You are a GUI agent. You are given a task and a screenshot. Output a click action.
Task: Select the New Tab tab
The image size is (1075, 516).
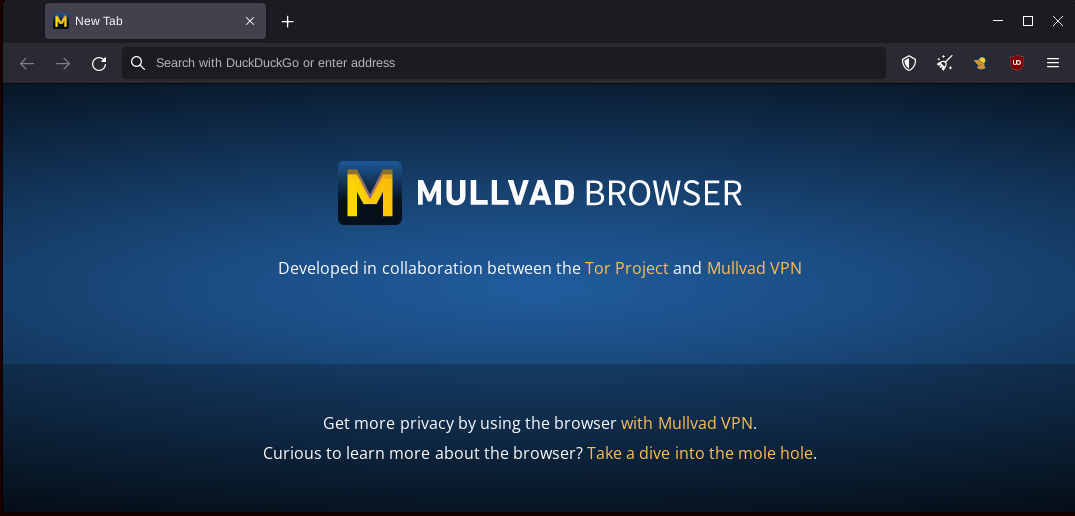pyautogui.click(x=156, y=21)
